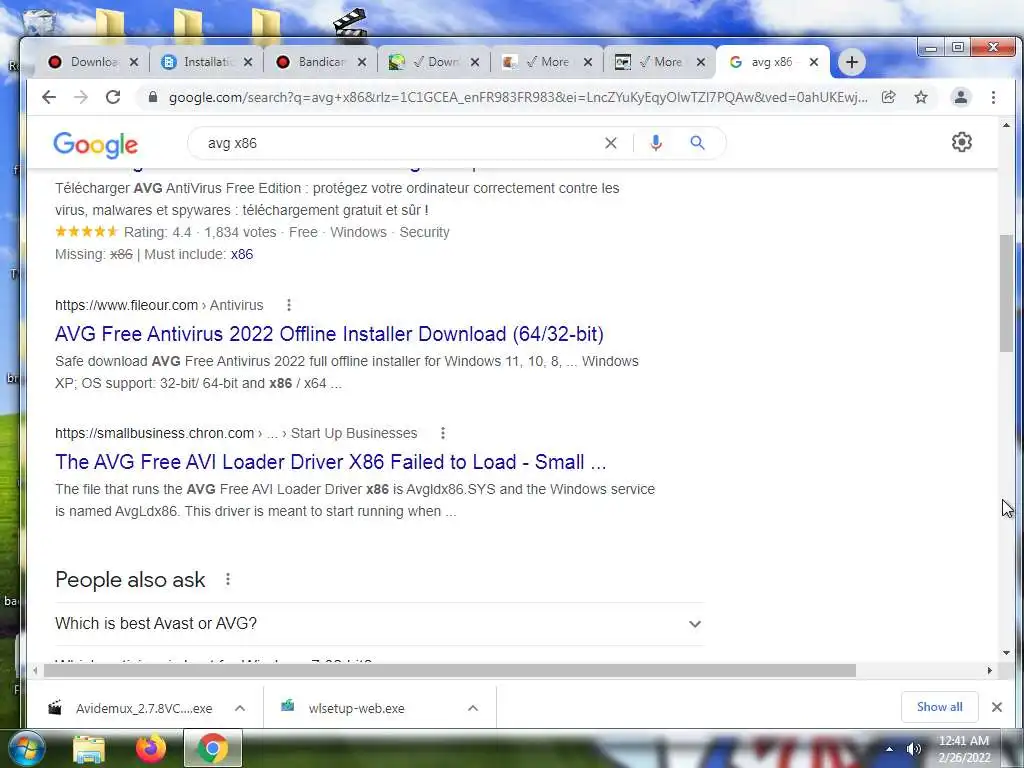Go back to previous page in Chrome

[x=49, y=97]
